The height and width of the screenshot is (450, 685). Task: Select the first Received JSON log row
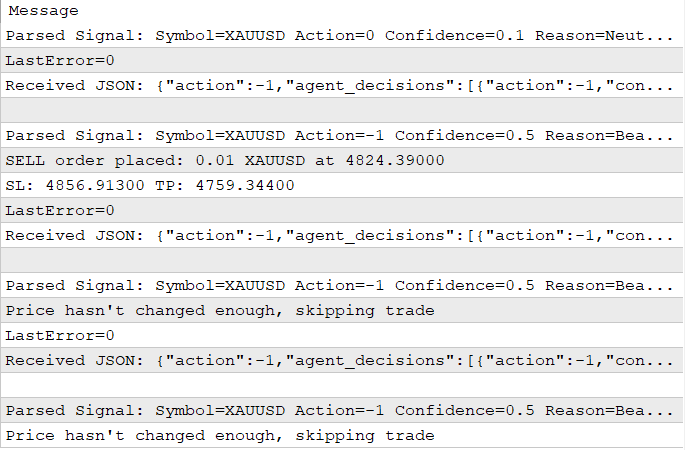click(339, 85)
